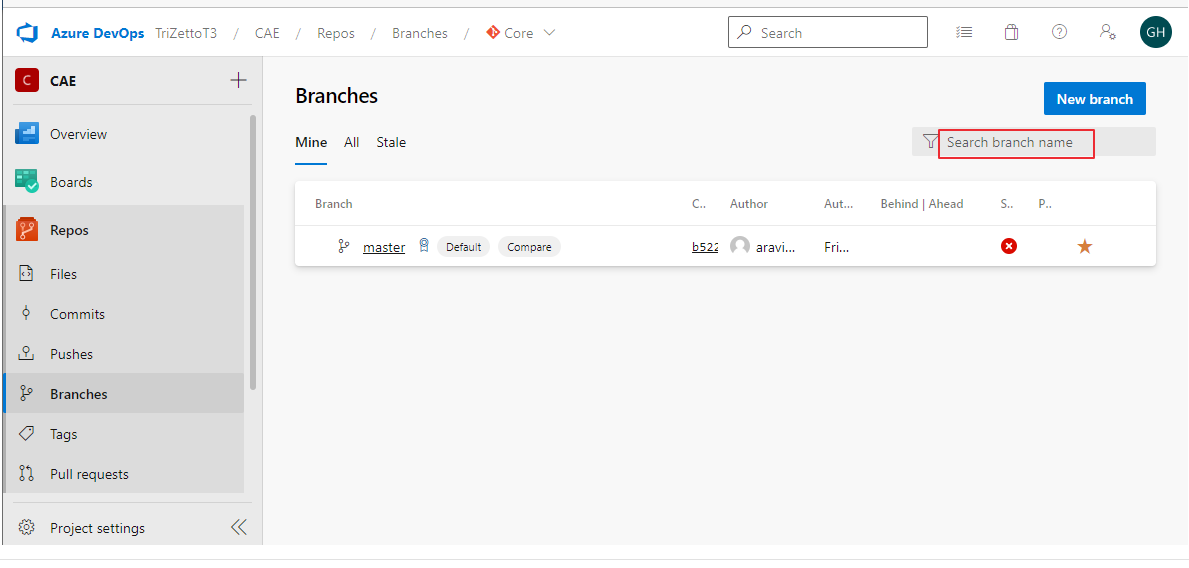Open Project settings at sidebar bottom

click(x=97, y=528)
